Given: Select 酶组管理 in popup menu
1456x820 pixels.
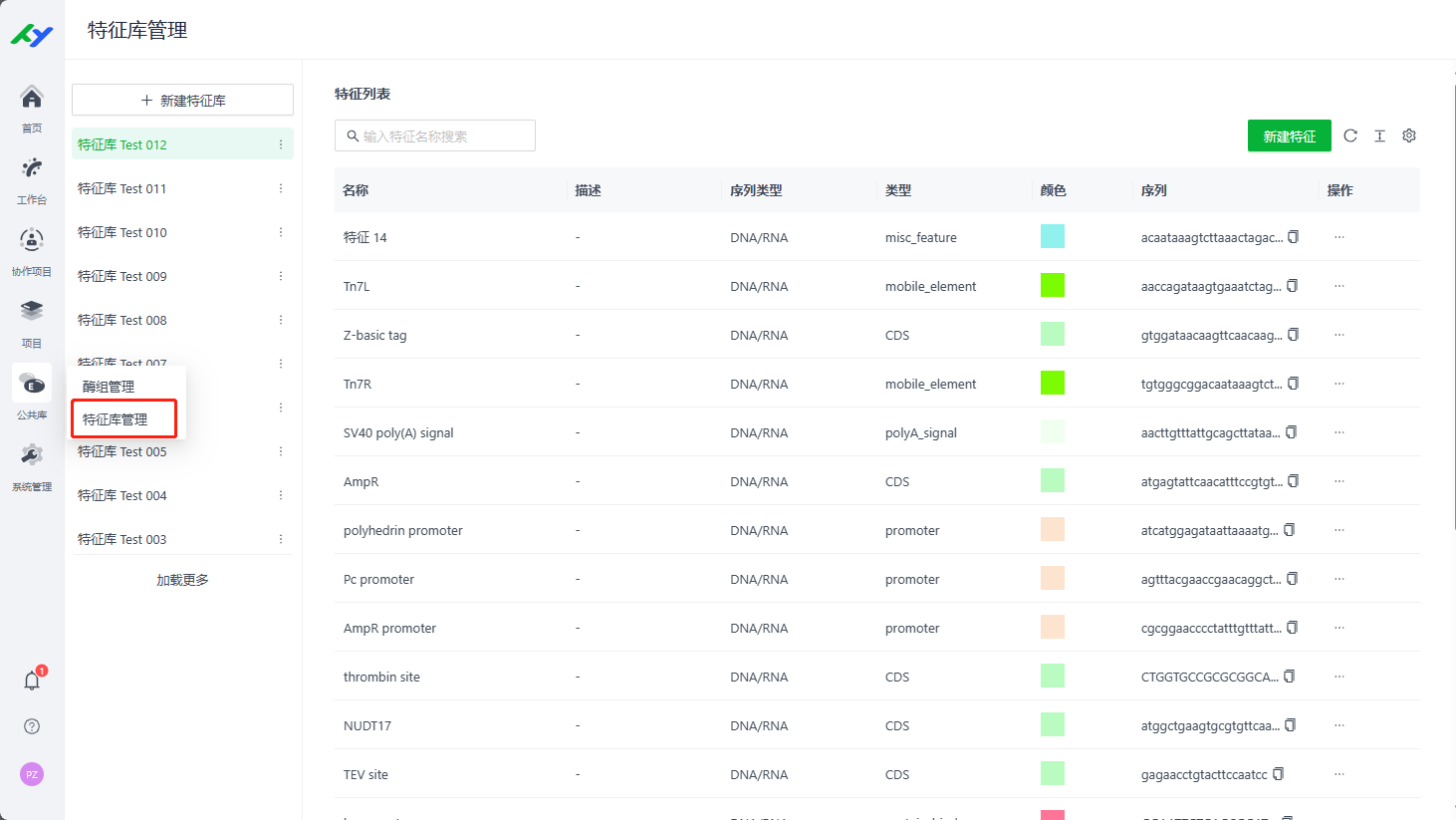Looking at the screenshot, I should [x=109, y=387].
